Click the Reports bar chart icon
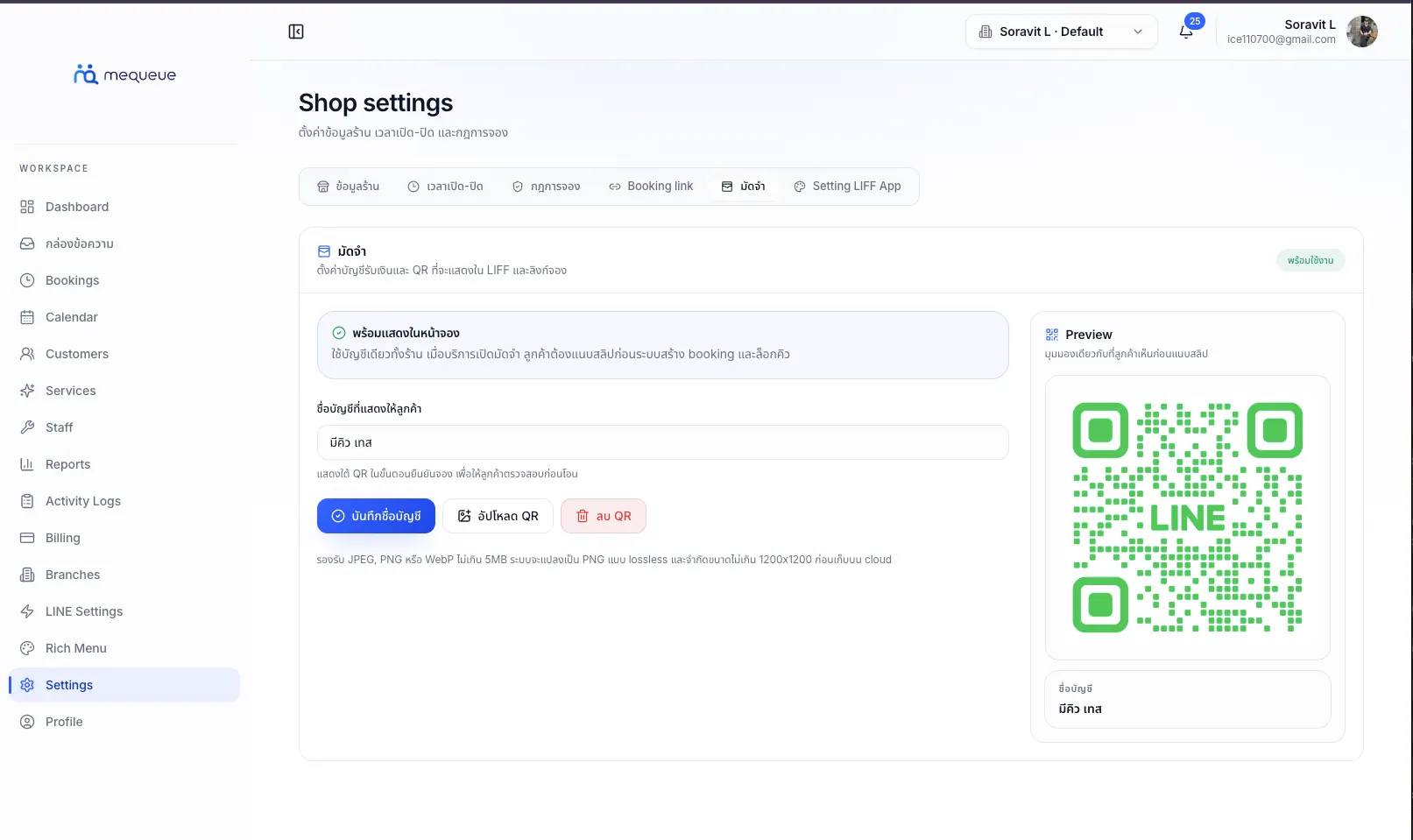 [x=27, y=464]
